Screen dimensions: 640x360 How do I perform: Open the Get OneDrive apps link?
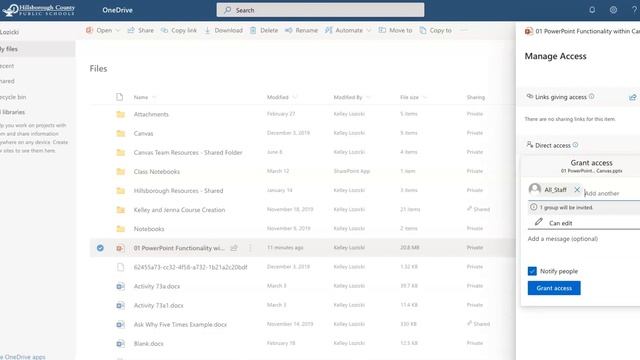[x=23, y=357]
